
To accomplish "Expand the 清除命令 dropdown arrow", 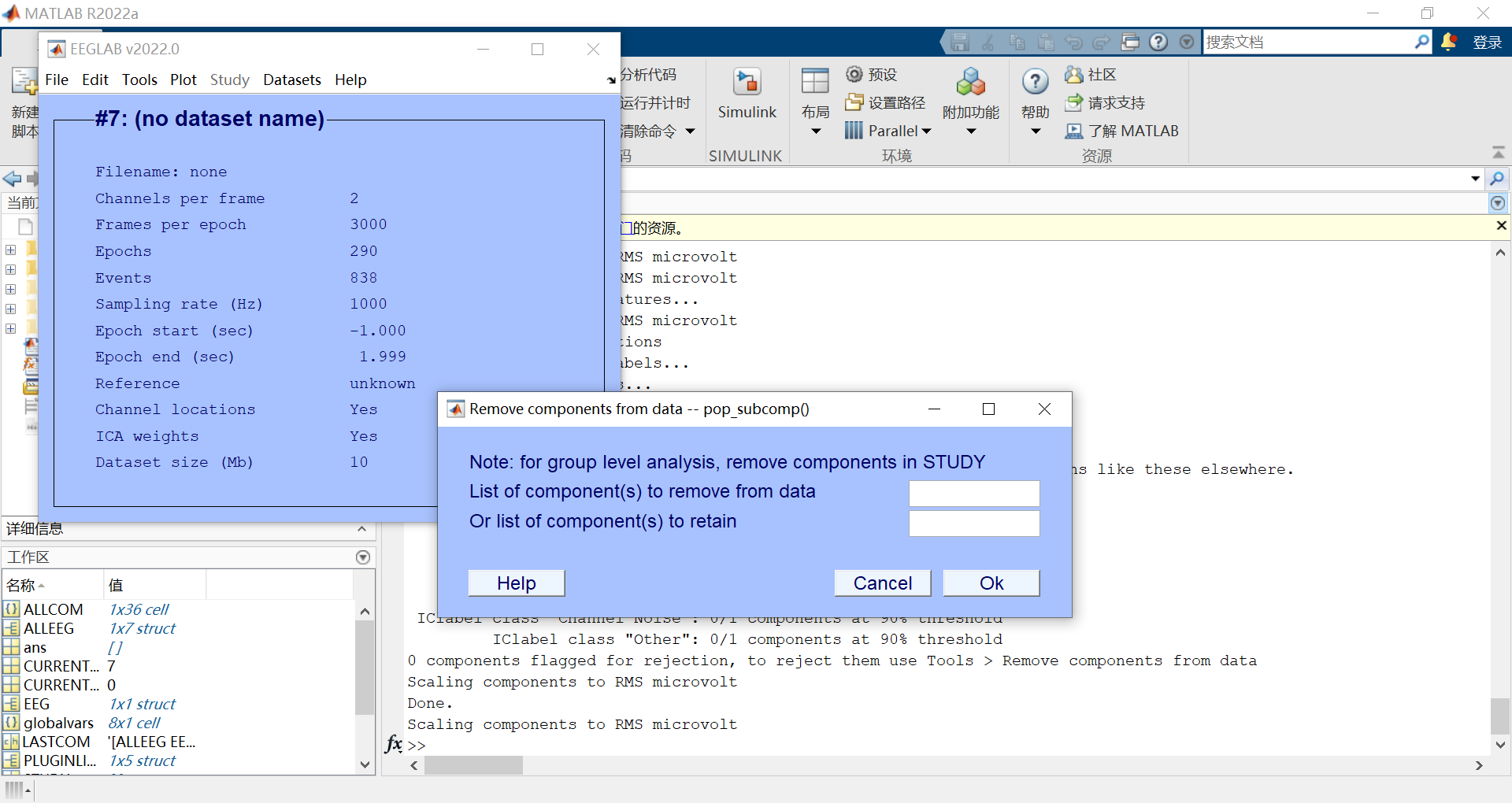I will click(690, 131).
